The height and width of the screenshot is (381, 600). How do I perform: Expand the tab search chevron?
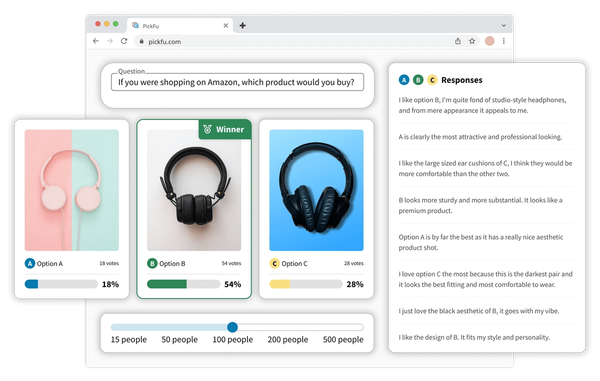click(x=504, y=26)
